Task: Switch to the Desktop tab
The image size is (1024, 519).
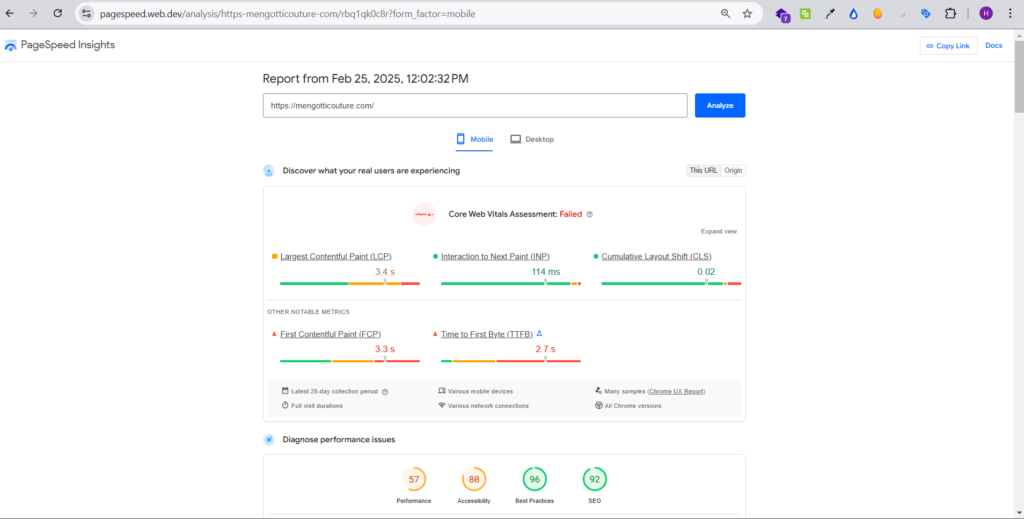Action: [x=532, y=139]
